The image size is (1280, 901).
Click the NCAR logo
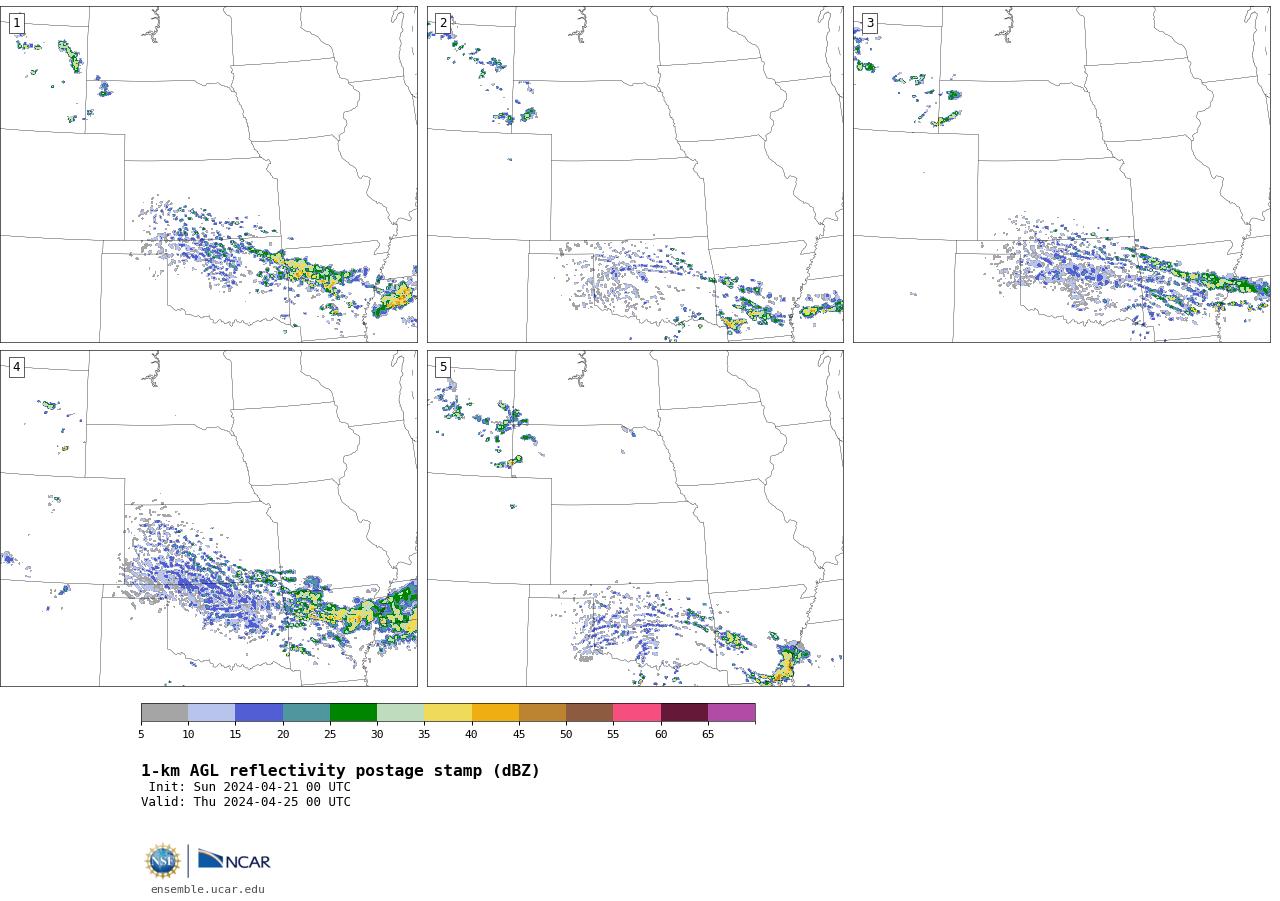pos(234,860)
